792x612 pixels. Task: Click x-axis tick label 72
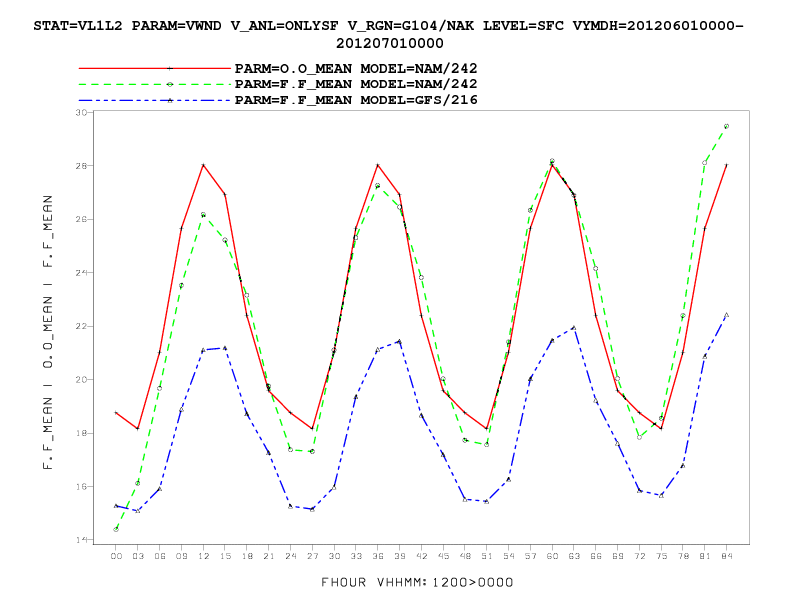point(639,556)
